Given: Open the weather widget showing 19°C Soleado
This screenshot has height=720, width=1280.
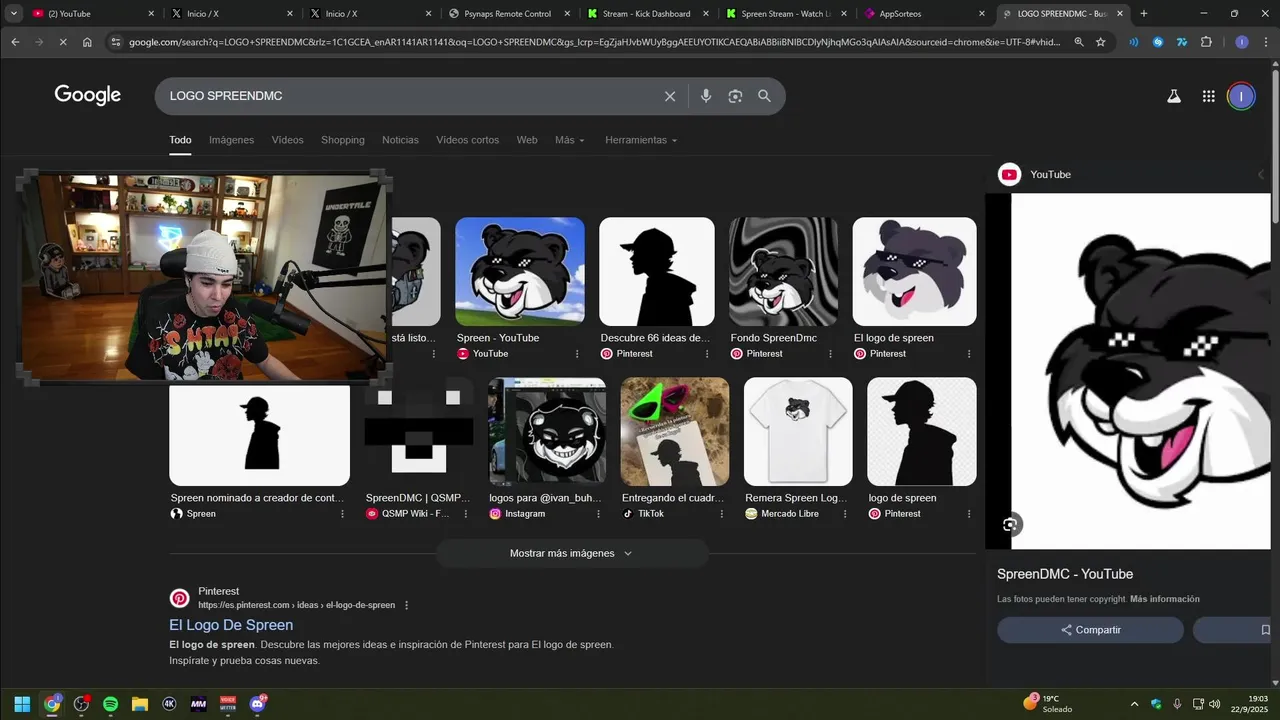Looking at the screenshot, I should coord(1047,704).
